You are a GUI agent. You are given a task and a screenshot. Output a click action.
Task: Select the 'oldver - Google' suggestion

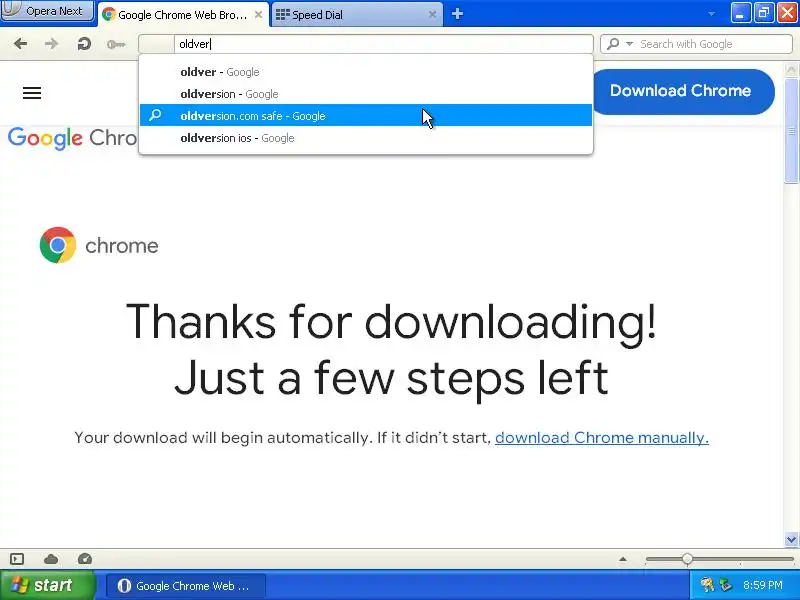click(365, 72)
